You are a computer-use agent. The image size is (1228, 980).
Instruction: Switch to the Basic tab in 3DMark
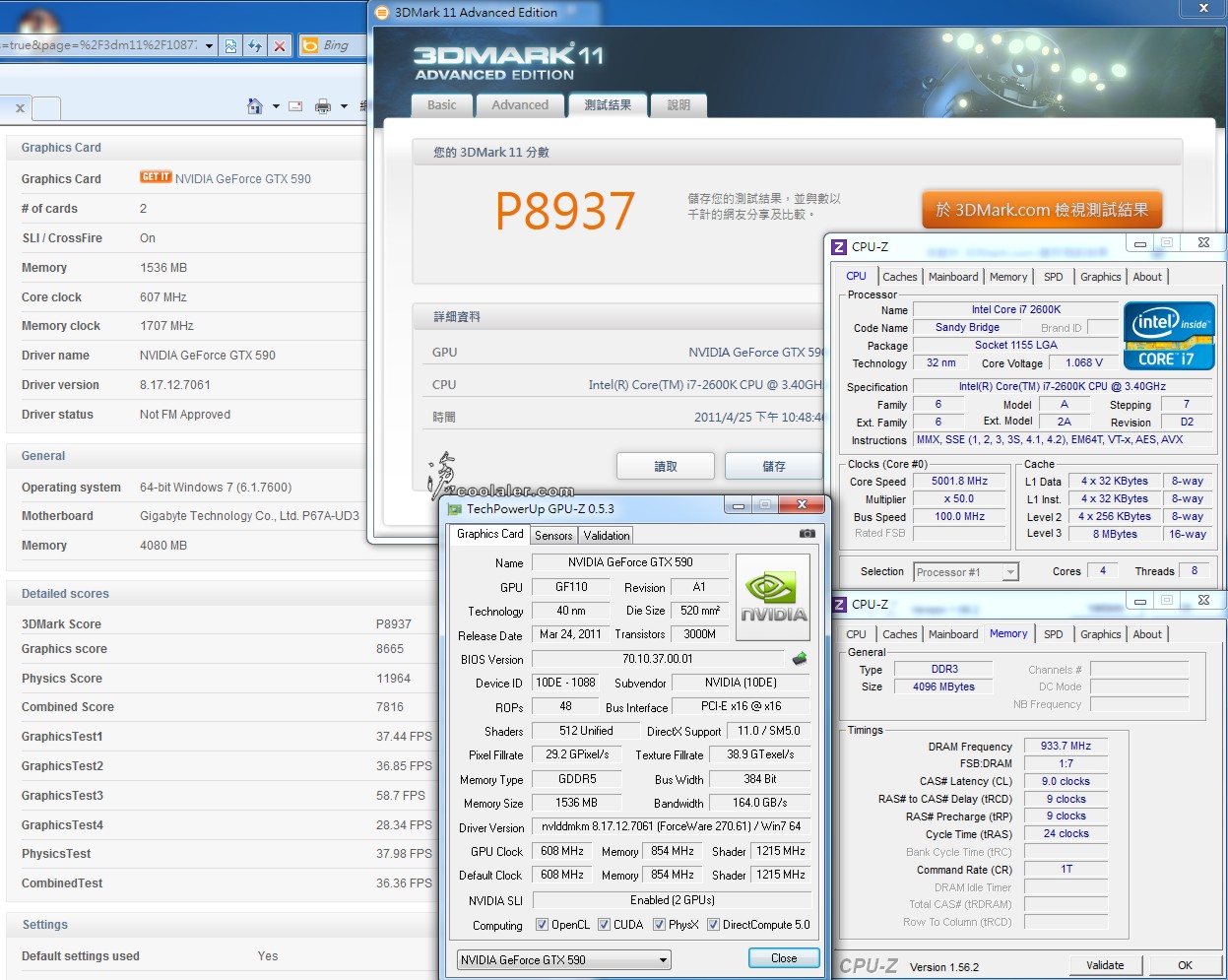[441, 105]
